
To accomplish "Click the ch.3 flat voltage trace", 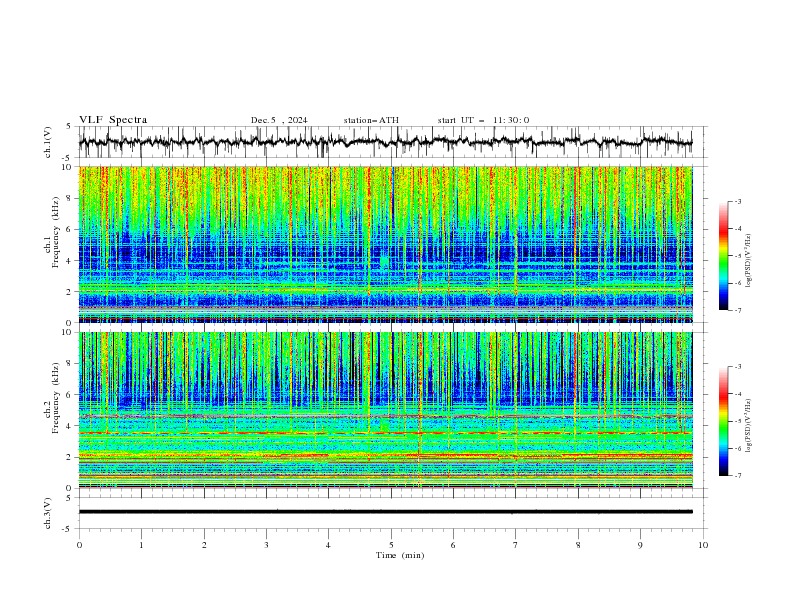I will pos(385,512).
